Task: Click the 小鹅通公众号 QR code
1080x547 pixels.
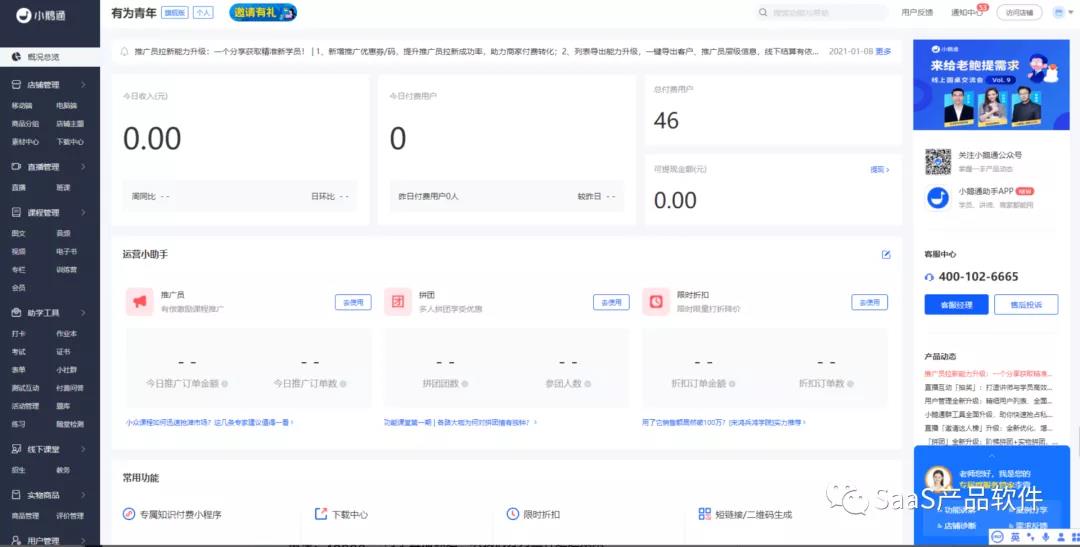Action: click(937, 159)
